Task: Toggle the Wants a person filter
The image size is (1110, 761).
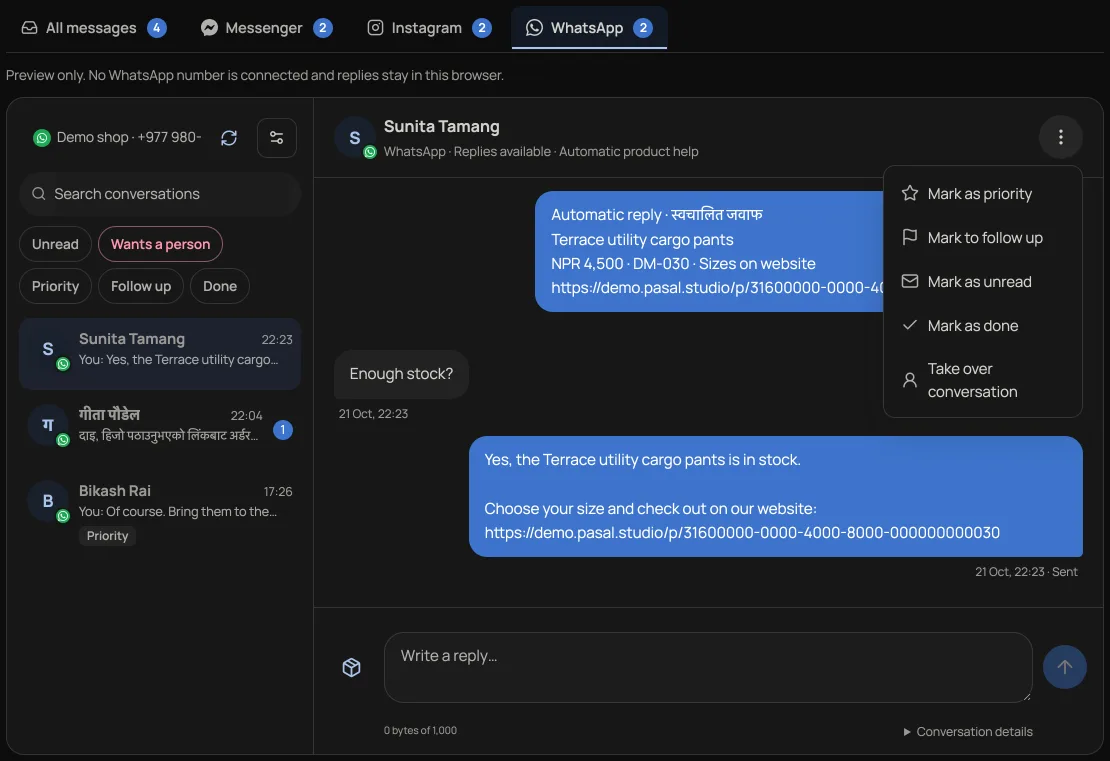Action: coord(160,244)
